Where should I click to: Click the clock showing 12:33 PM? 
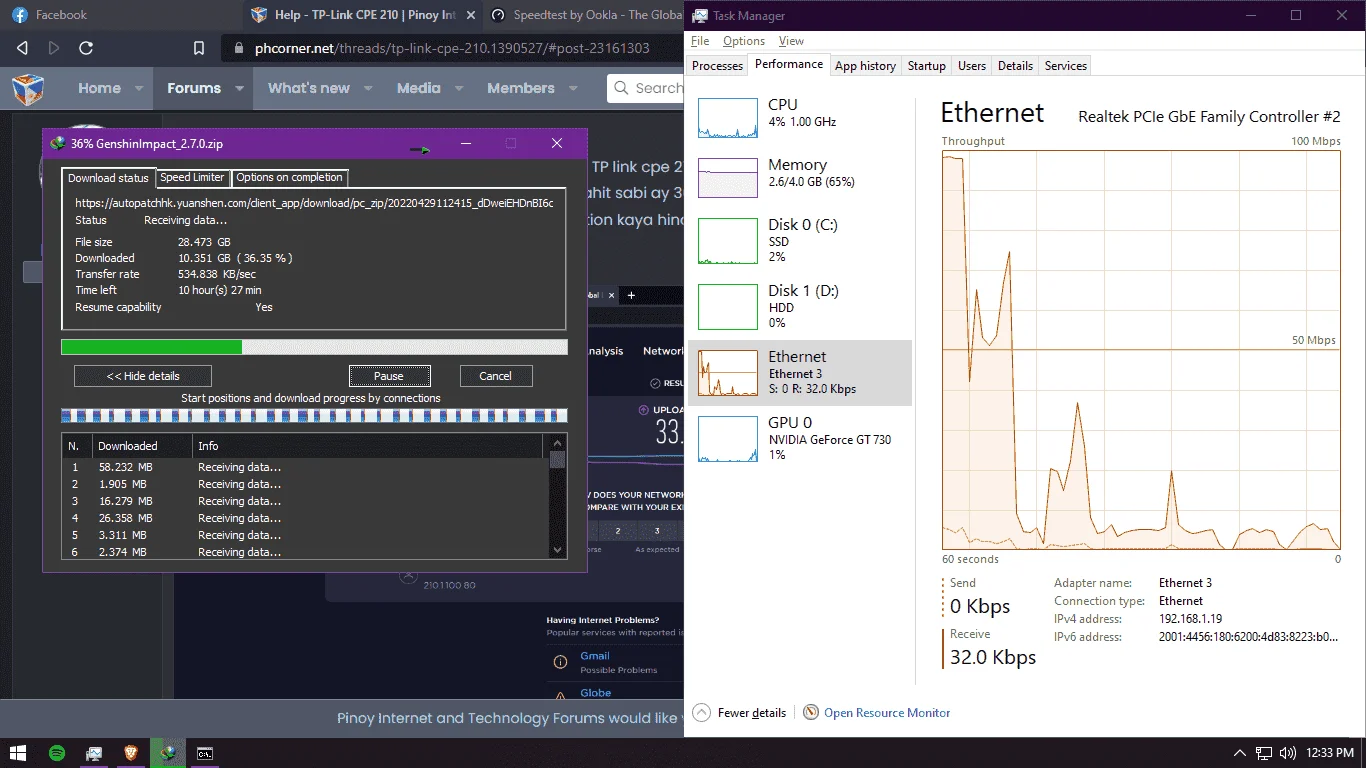[x=1329, y=753]
